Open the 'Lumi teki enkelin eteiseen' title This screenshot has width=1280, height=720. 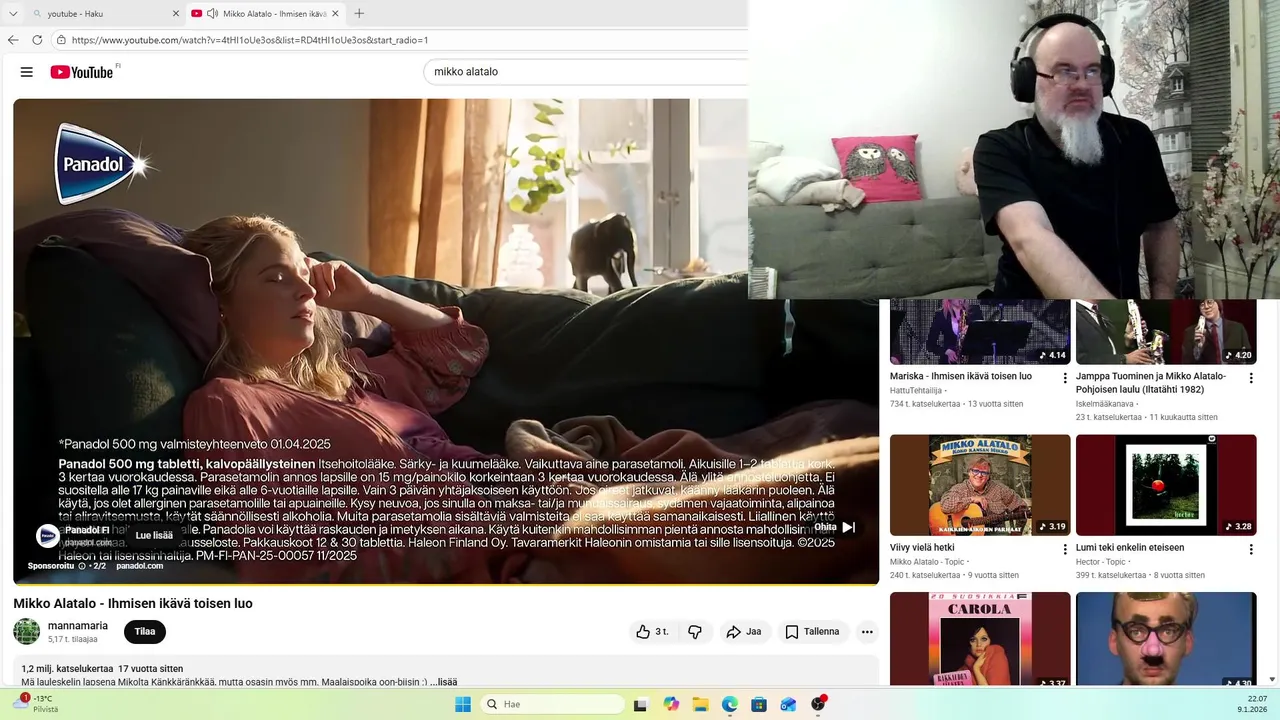(x=1130, y=548)
